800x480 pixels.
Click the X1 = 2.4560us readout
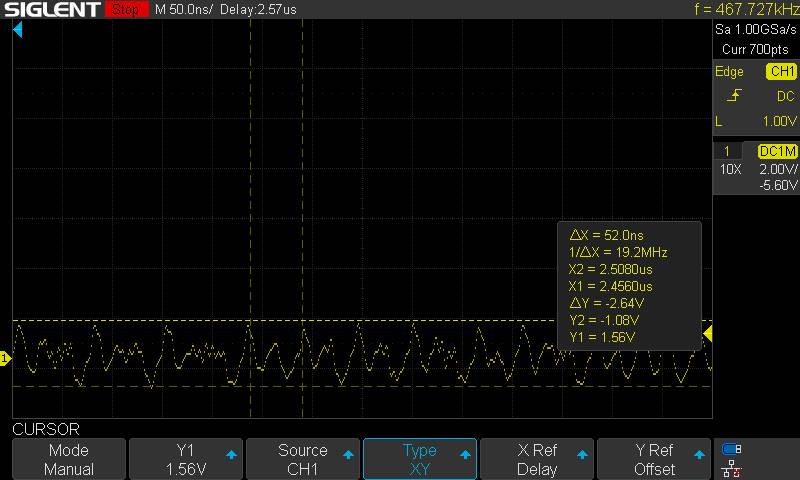tap(610, 286)
